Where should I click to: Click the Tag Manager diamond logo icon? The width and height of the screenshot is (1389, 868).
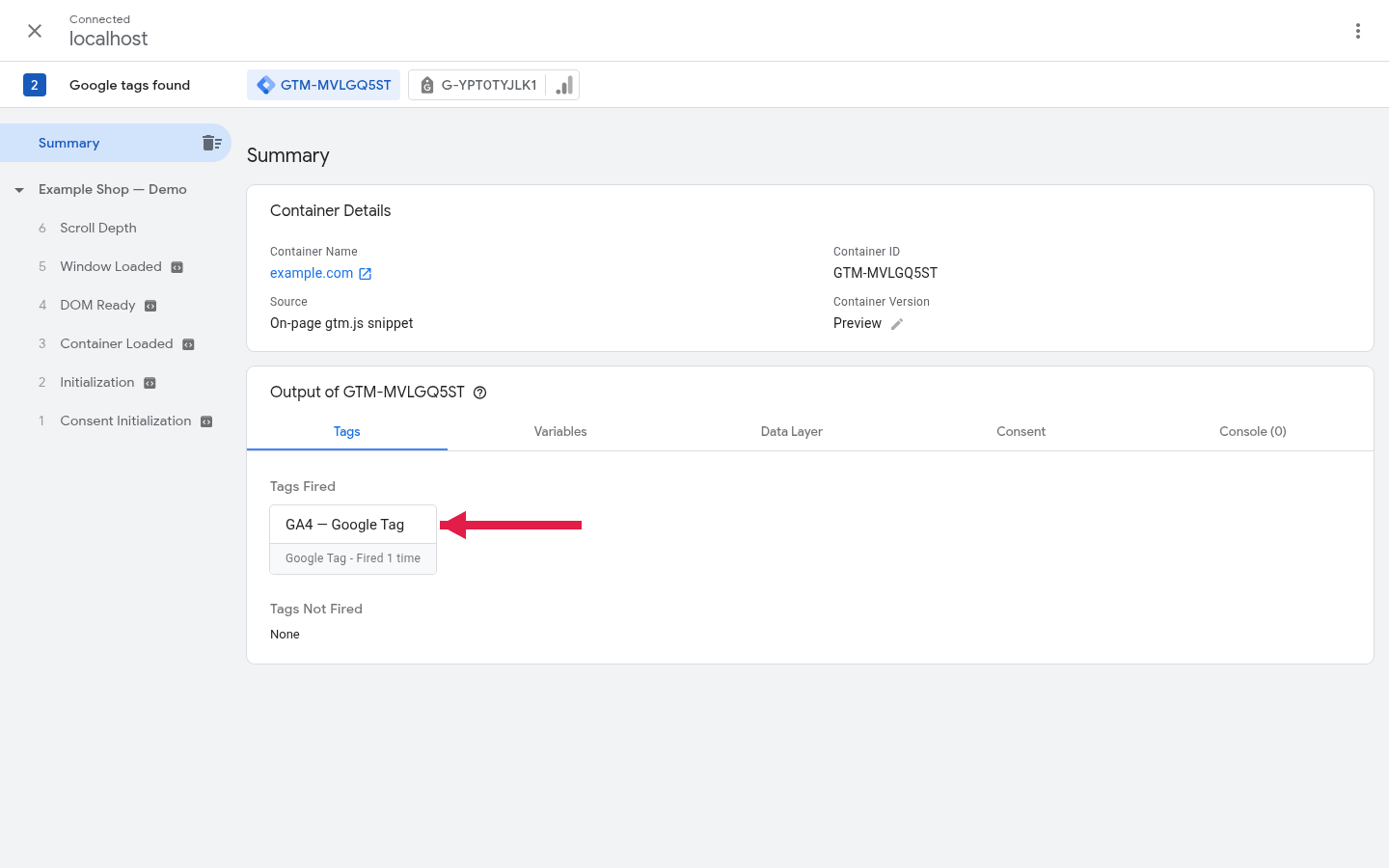point(265,85)
